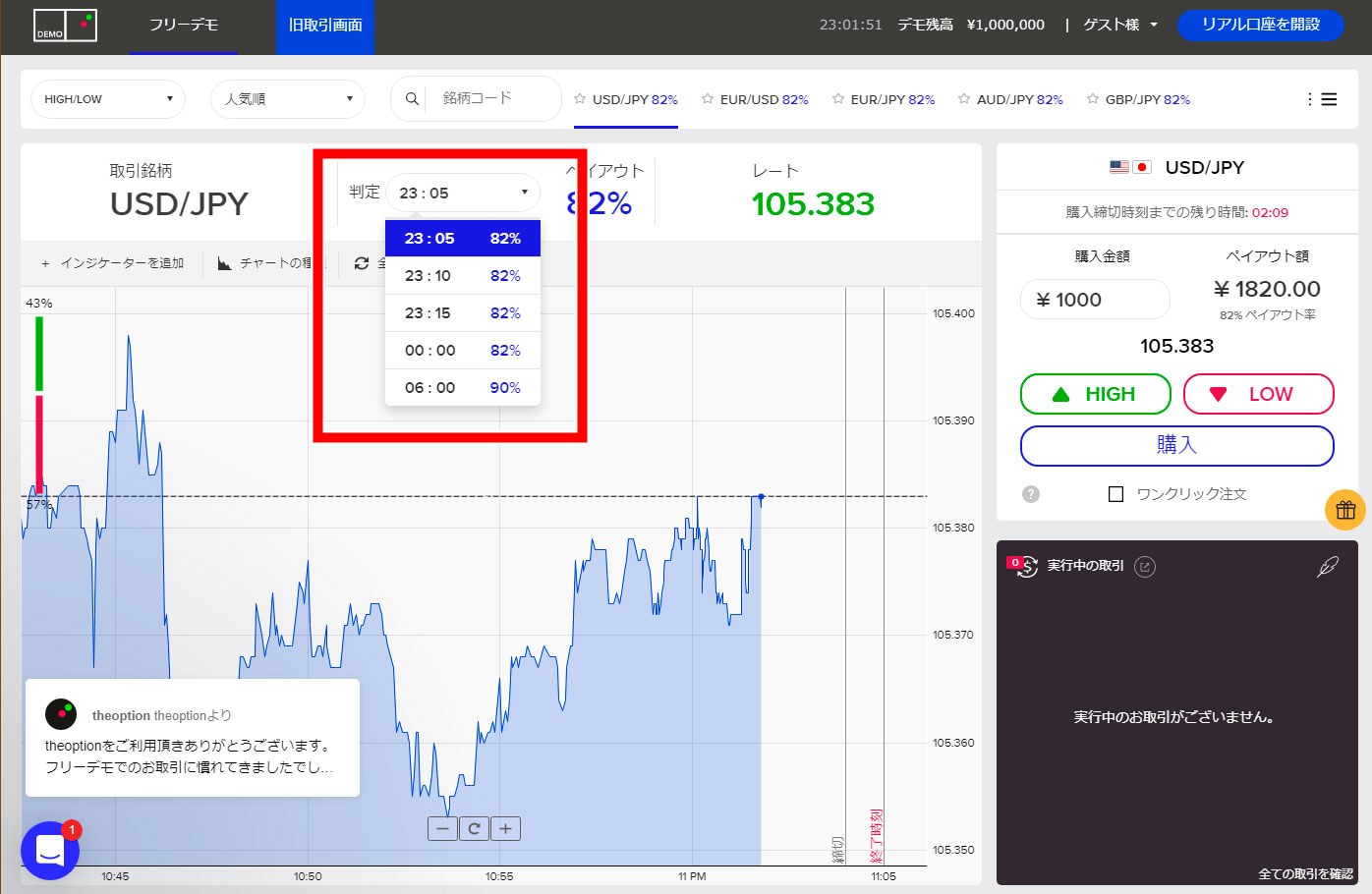
Task: Favorite AUD/JPY with star icon
Action: pyautogui.click(x=964, y=98)
